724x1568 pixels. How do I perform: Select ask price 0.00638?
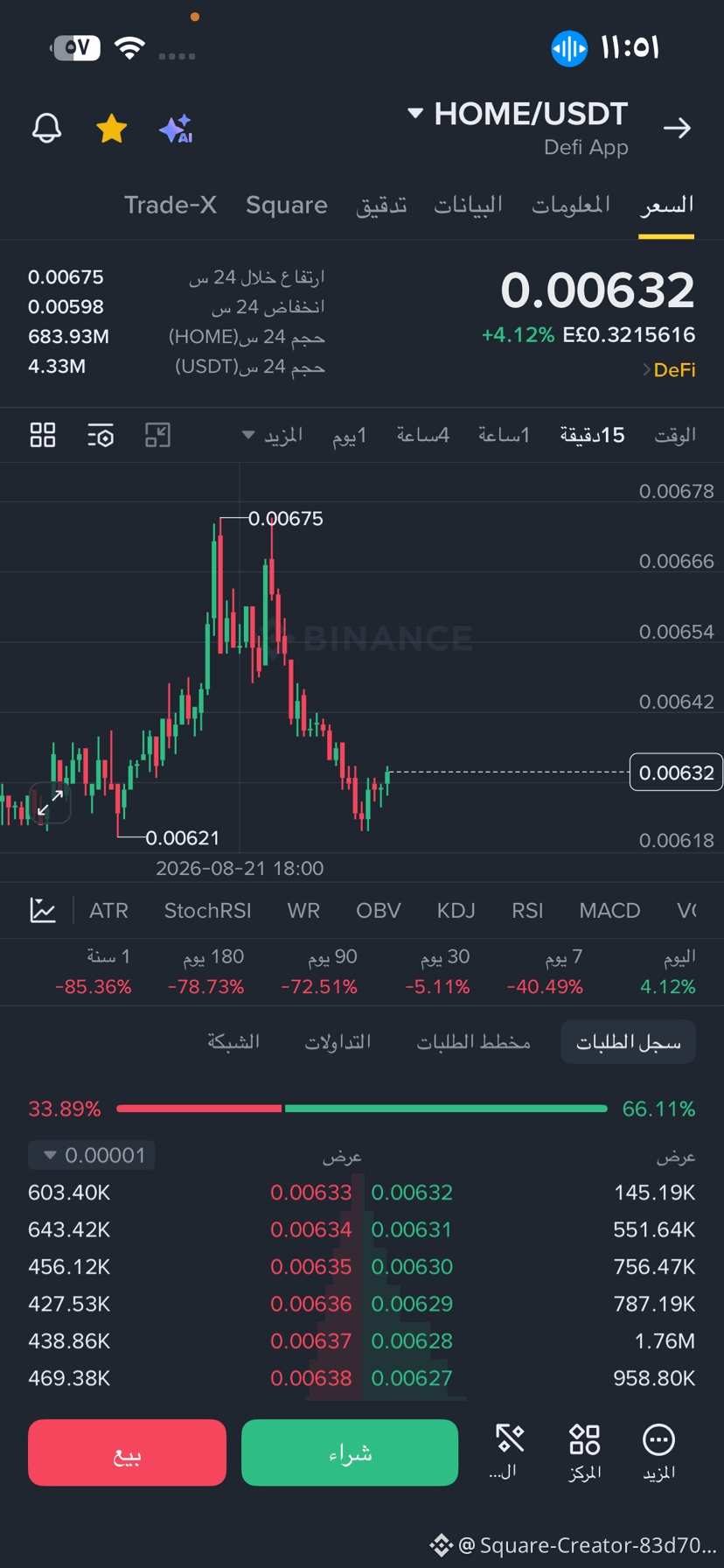tap(310, 1378)
